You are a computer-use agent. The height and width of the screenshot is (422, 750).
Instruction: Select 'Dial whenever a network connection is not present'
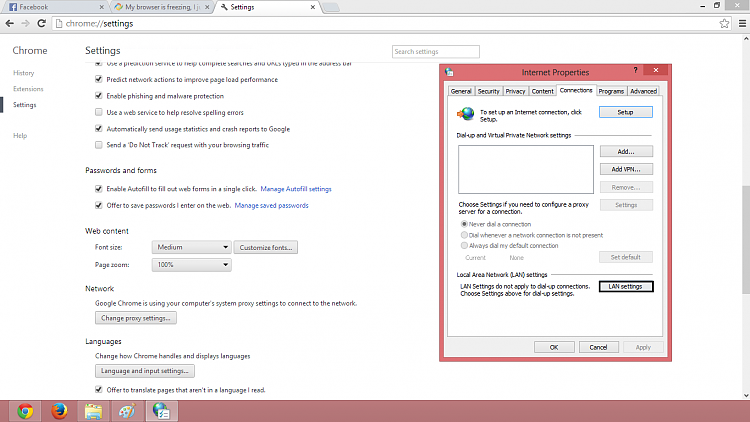(x=464, y=235)
